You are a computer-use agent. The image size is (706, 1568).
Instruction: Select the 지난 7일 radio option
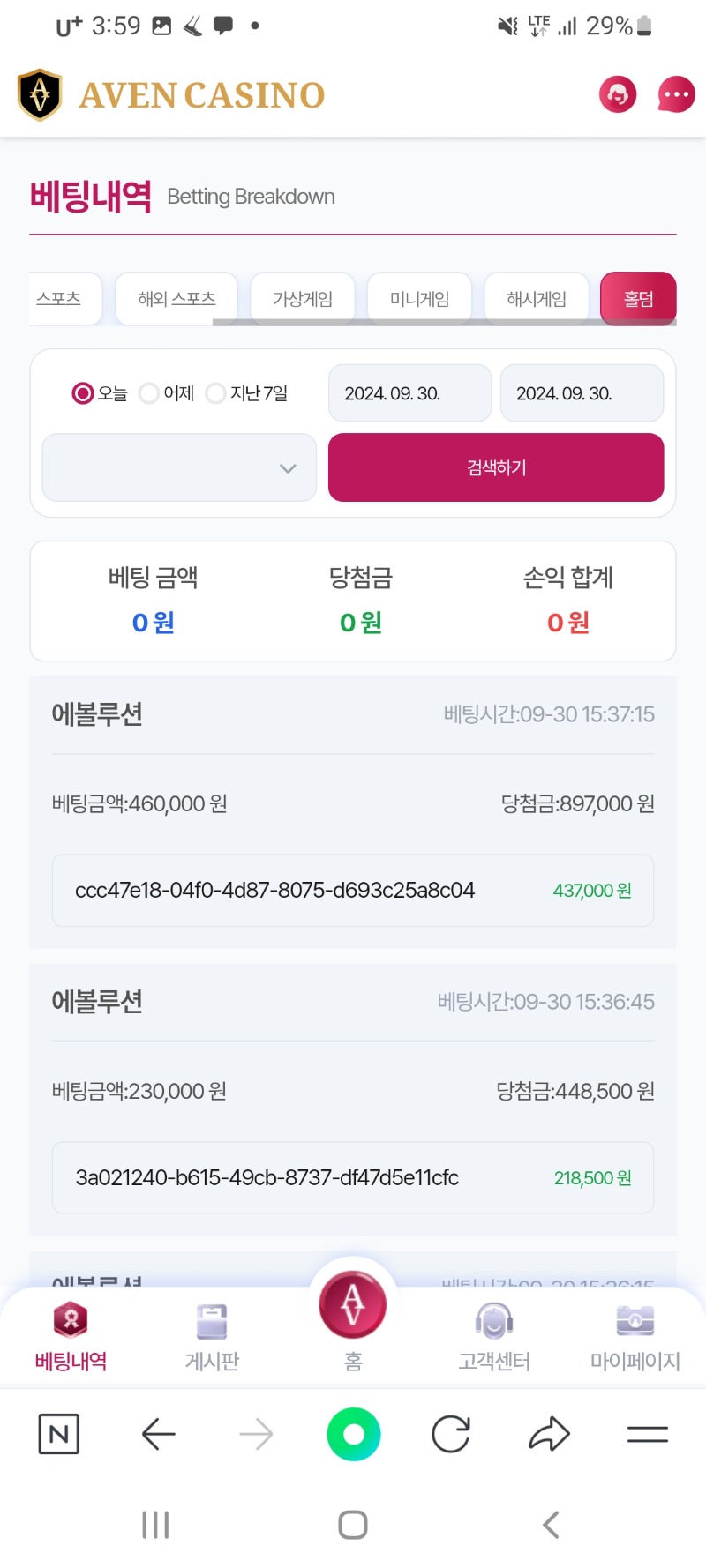215,393
